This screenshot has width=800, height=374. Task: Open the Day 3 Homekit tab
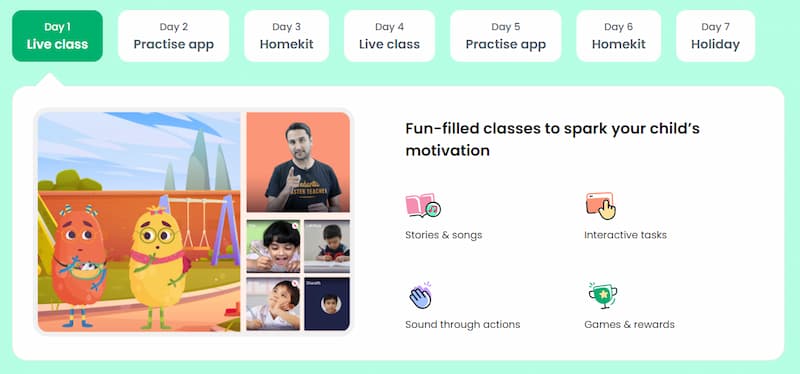pyautogui.click(x=286, y=36)
